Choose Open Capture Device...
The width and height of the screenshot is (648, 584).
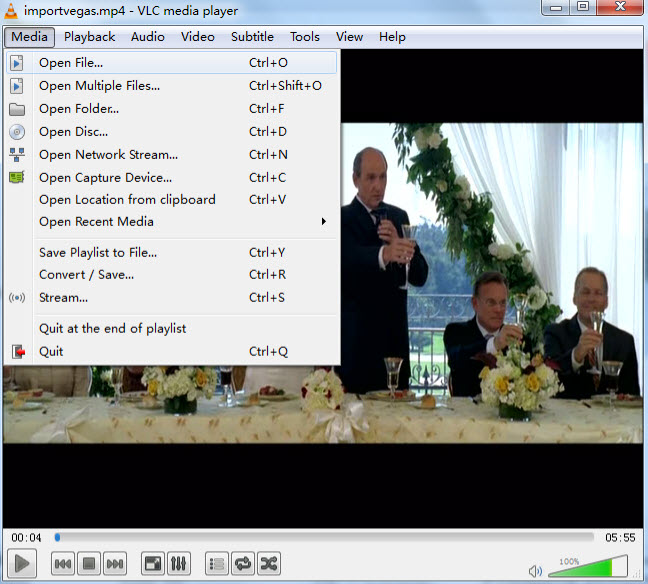pyautogui.click(x=172, y=178)
